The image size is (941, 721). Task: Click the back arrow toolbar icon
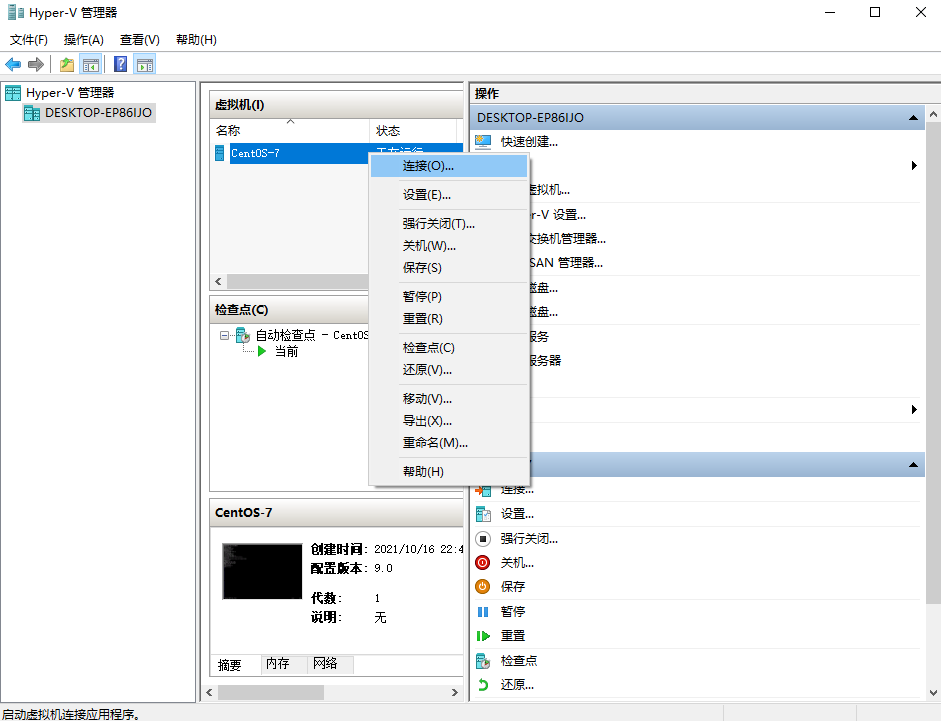point(13,64)
